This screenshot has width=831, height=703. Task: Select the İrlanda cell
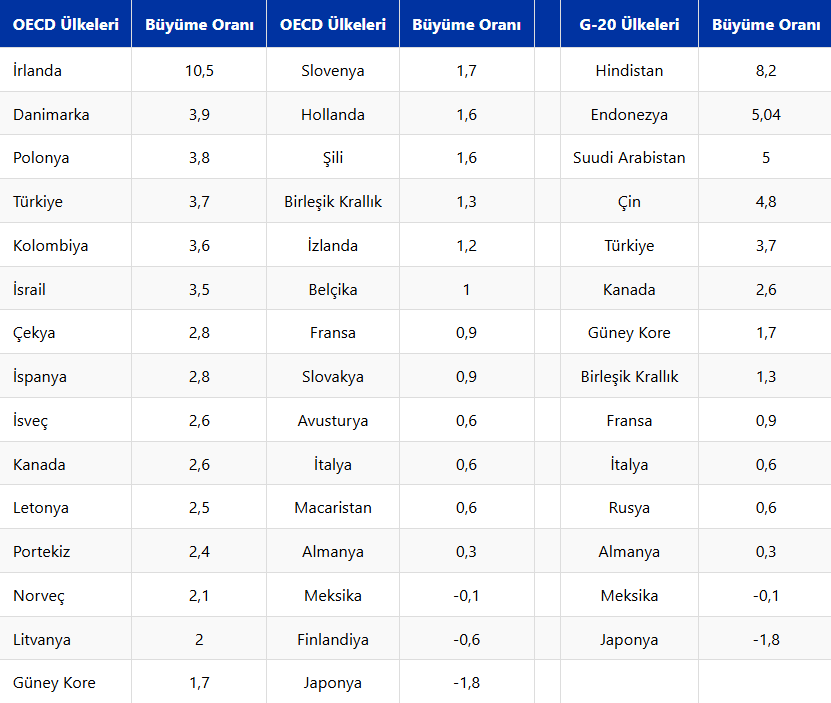pos(38,71)
